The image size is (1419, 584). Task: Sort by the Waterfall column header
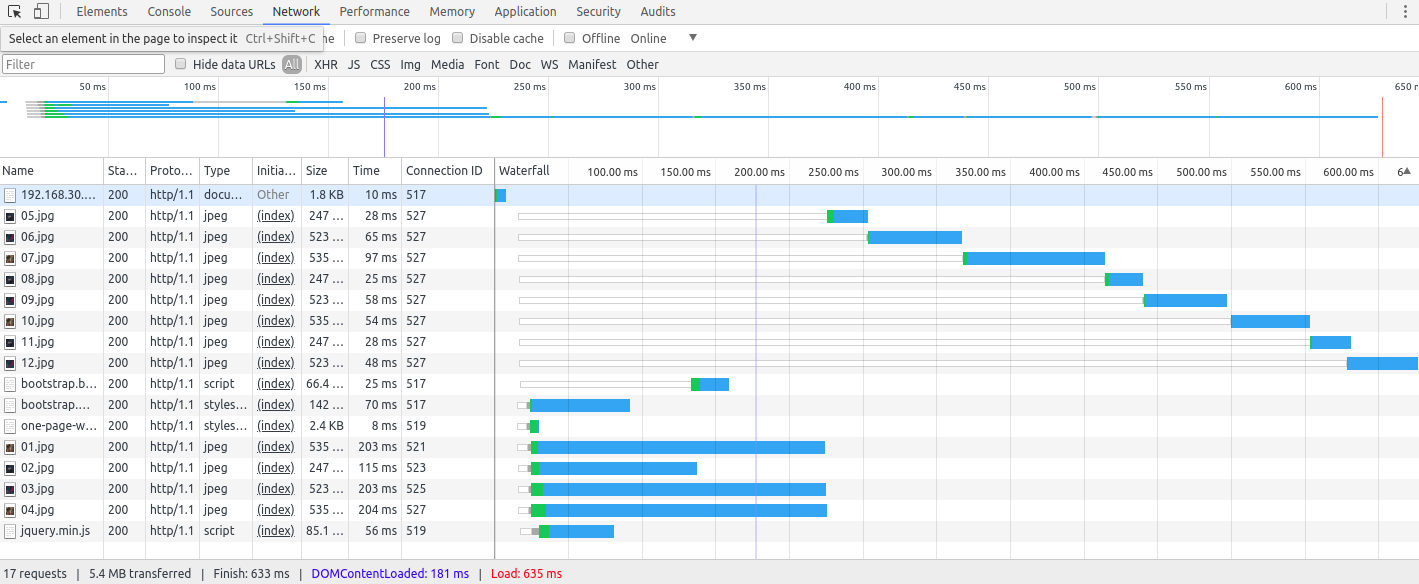525,171
